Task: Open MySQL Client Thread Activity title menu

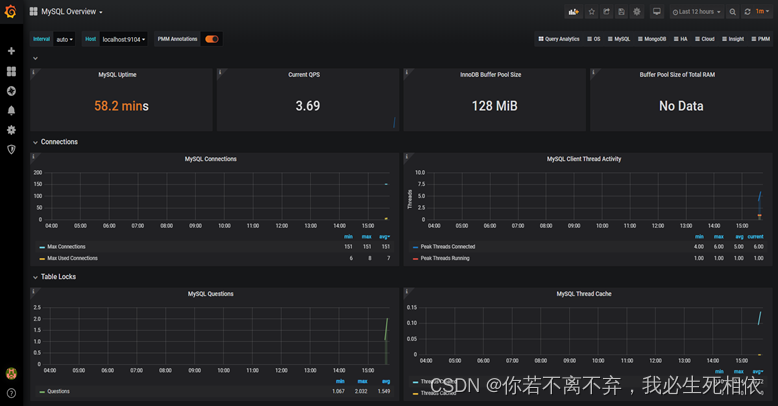Action: pos(584,159)
